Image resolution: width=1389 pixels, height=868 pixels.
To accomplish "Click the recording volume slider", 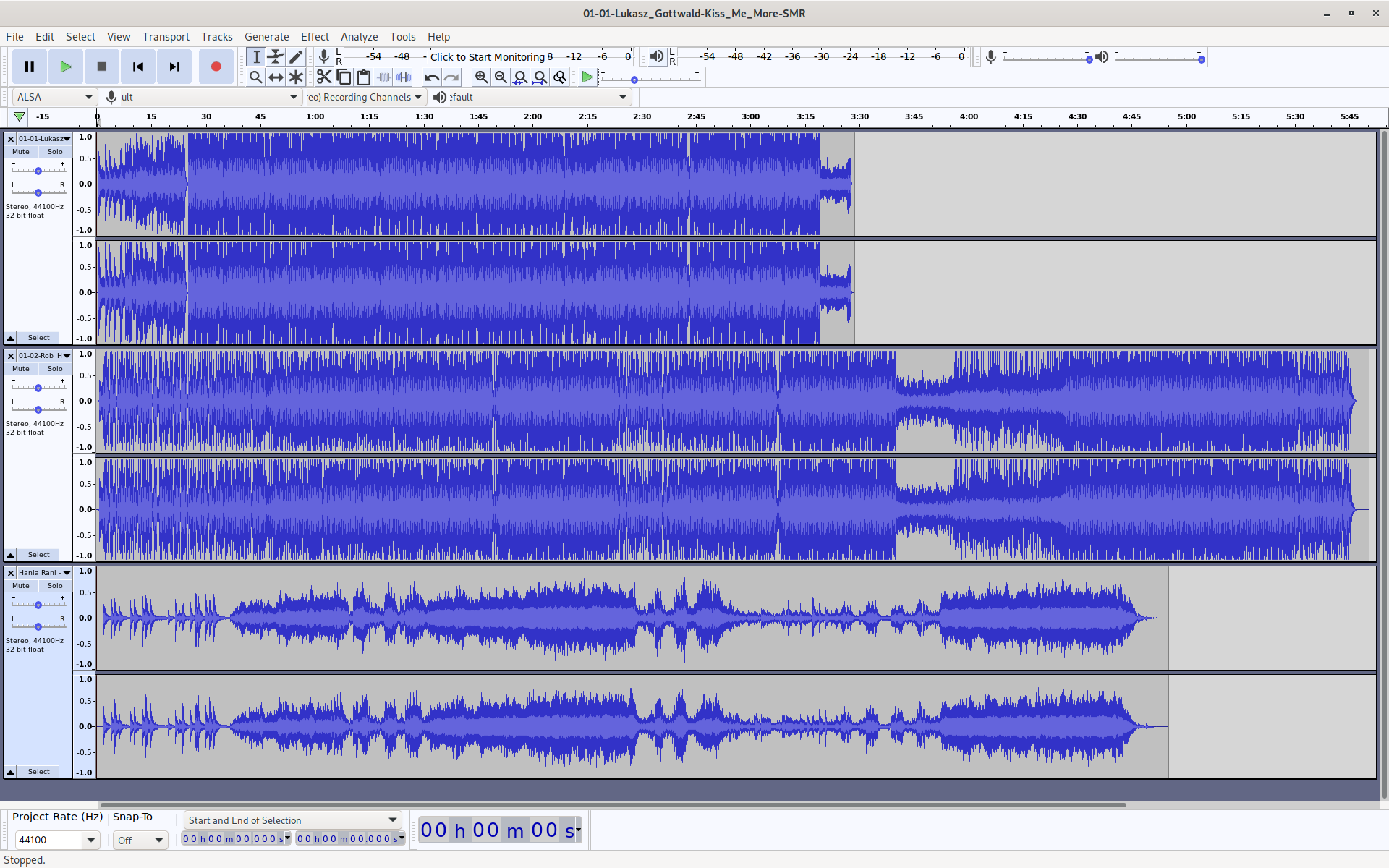I will [x=1046, y=59].
